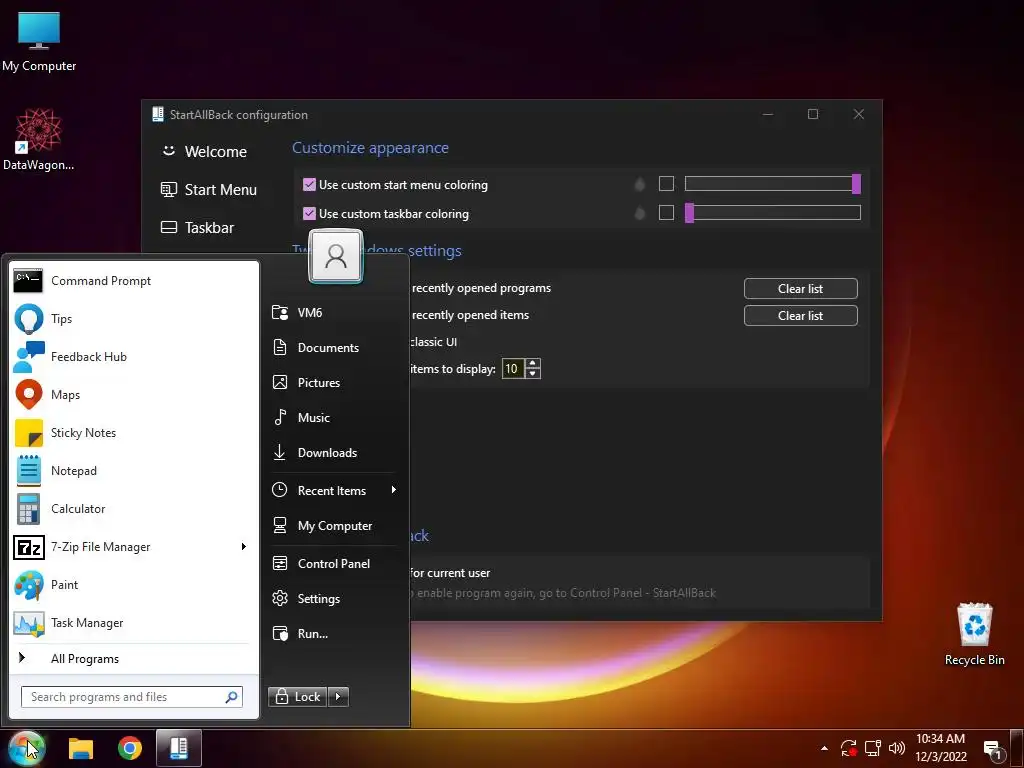The height and width of the screenshot is (768, 1024).
Task: Select DataWagon desktop shortcut
Action: pos(38,140)
